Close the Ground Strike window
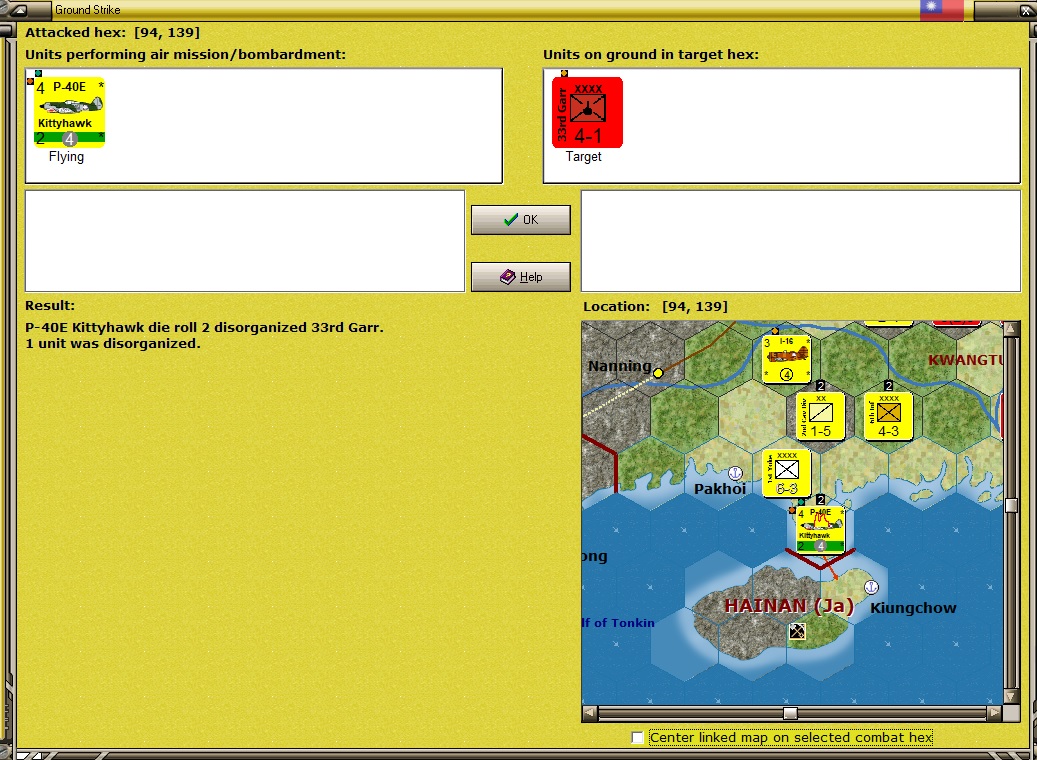This screenshot has width=1037, height=760. point(1025,10)
